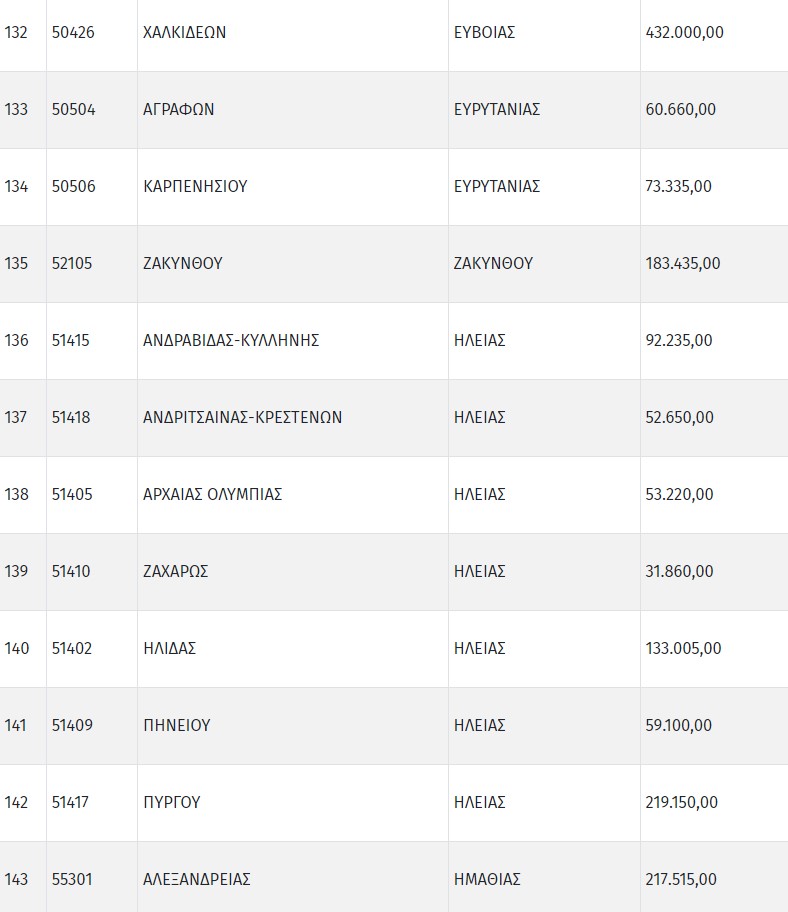The width and height of the screenshot is (788, 912).
Task: Select the amount 219.150,00
Action: click(x=682, y=802)
